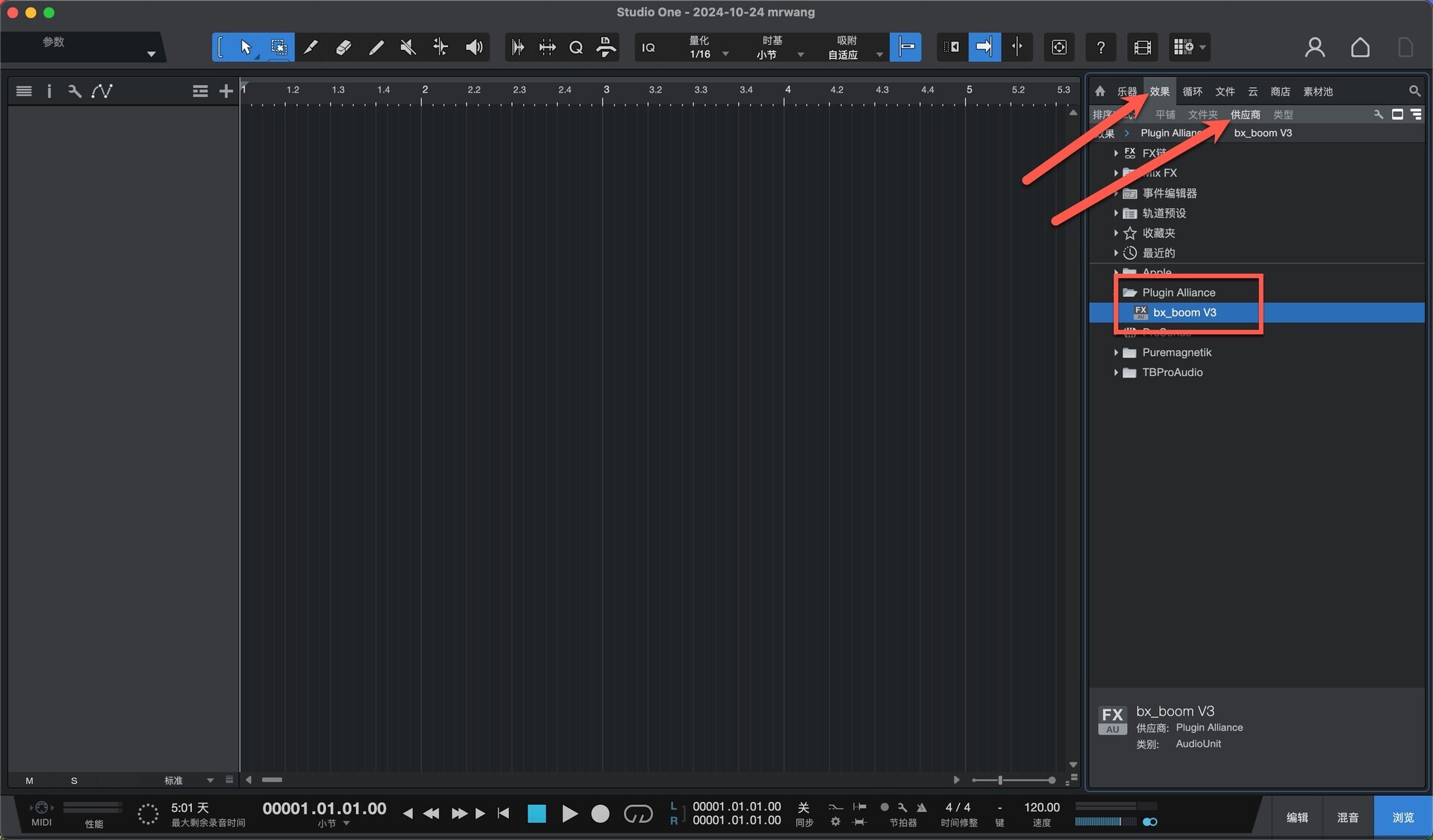Image resolution: width=1433 pixels, height=840 pixels.
Task: Sort browser by 文件夹 folder
Action: [1202, 114]
